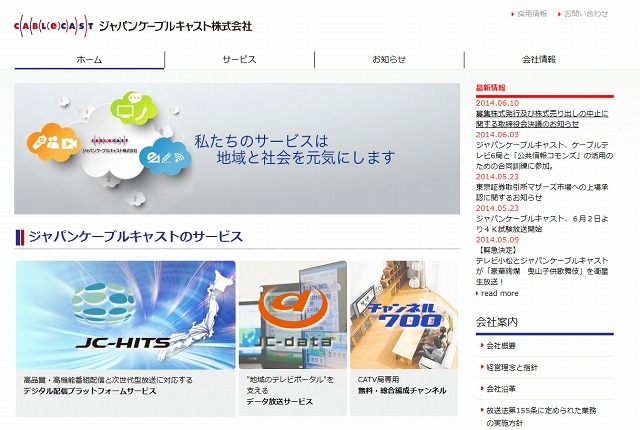Screen dimensions: 640x430
Task: Click the CABLECAST logo in header
Action: 53,26
